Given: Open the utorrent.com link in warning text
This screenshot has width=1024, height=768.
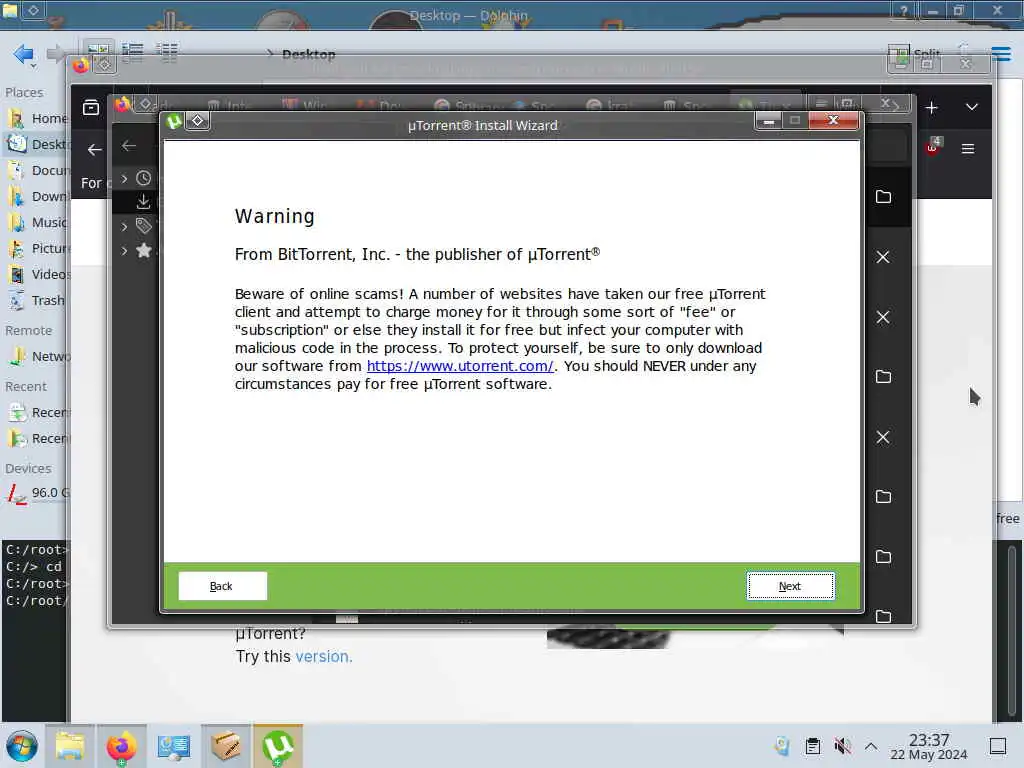Looking at the screenshot, I should (460, 366).
